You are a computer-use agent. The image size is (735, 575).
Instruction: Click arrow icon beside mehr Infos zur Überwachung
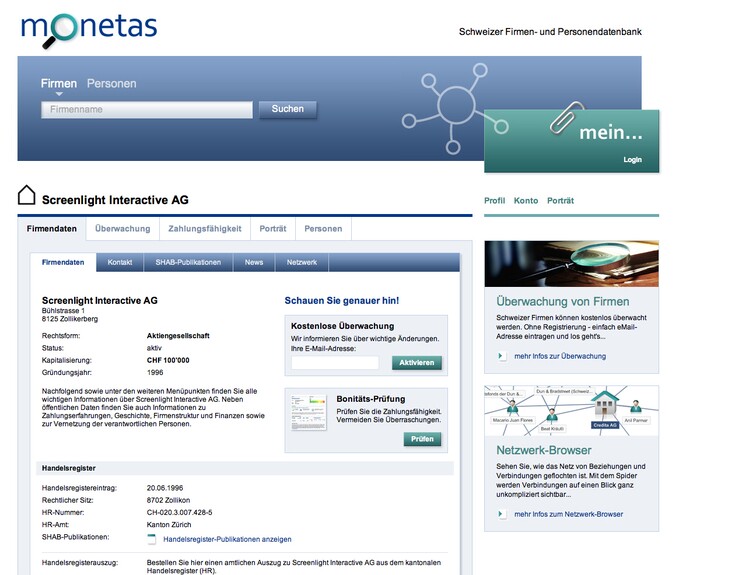(x=501, y=356)
